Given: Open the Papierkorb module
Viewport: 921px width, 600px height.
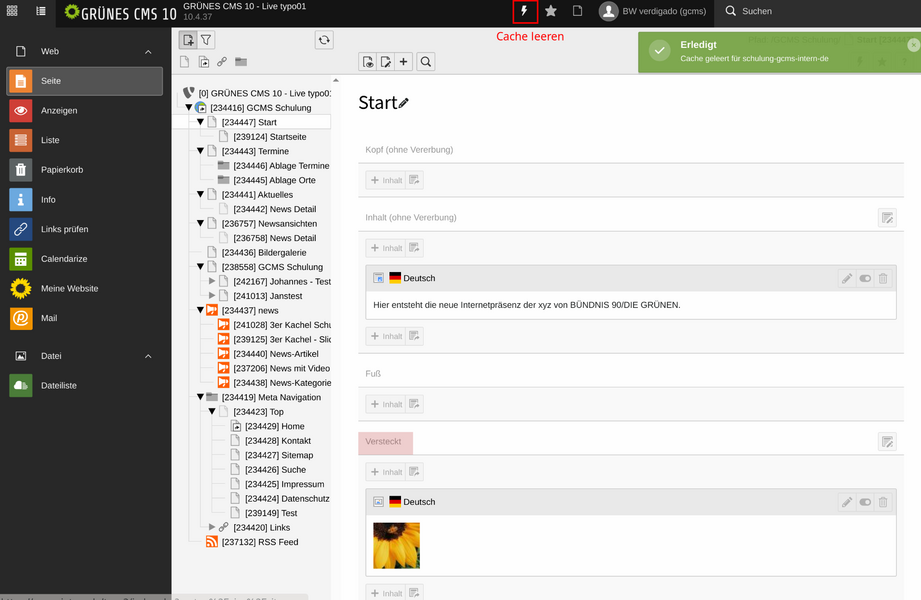Looking at the screenshot, I should (85, 170).
